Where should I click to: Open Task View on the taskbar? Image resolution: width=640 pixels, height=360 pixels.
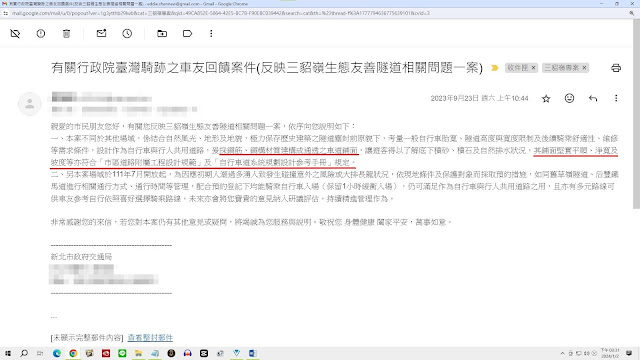40,353
